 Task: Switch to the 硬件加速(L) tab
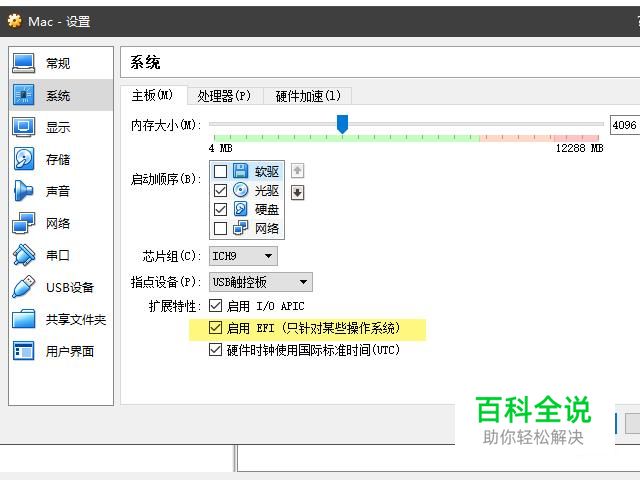308,96
